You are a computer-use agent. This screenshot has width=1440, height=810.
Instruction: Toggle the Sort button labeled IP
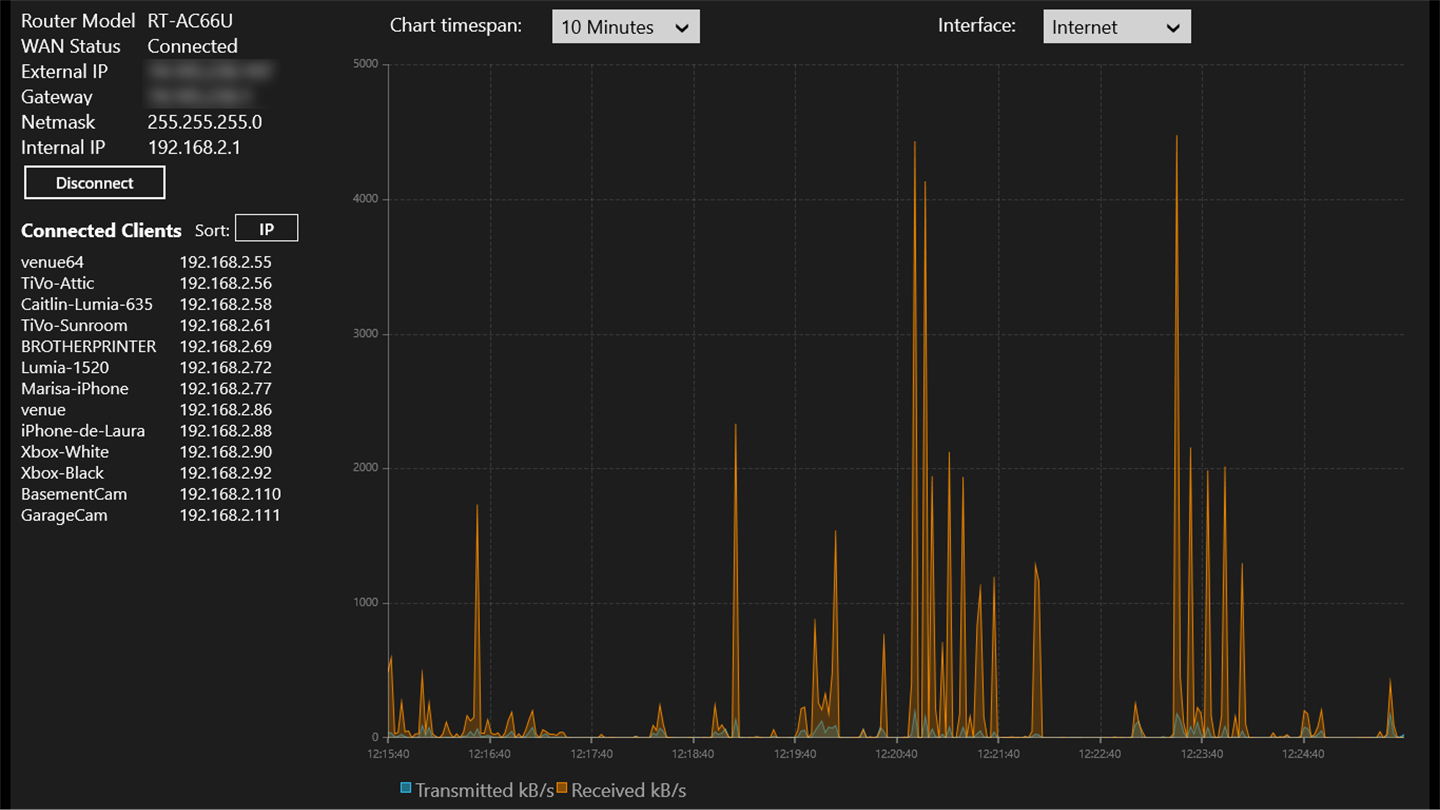point(267,229)
